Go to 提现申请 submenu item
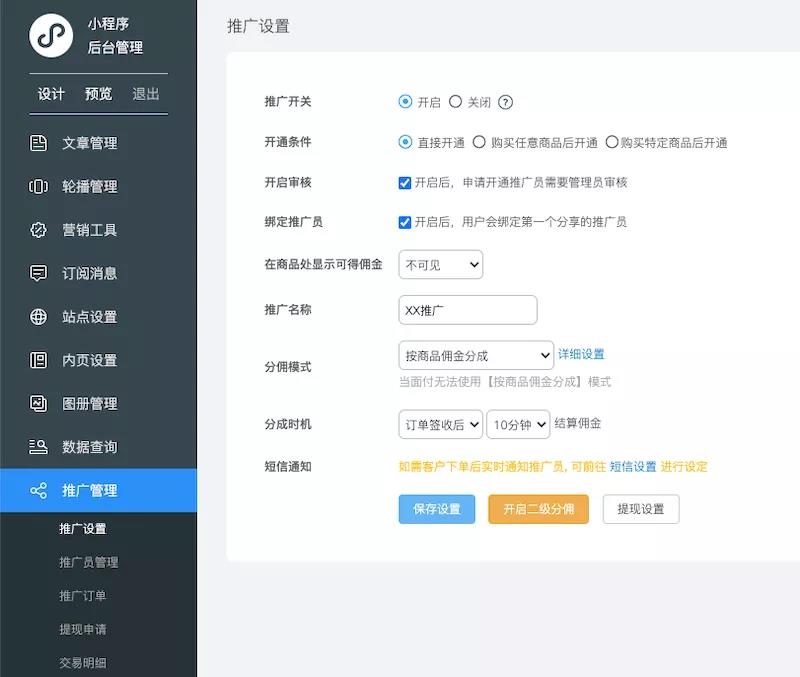 point(82,629)
